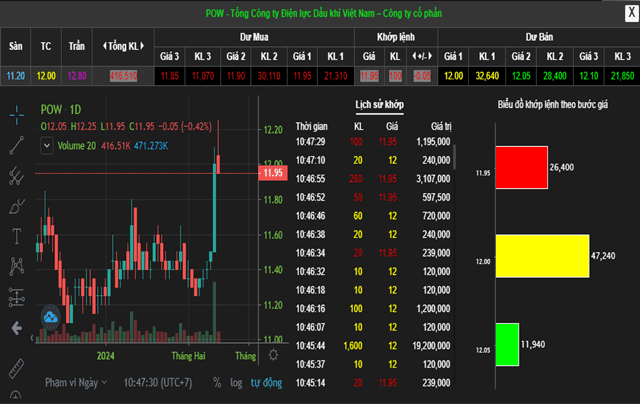This screenshot has width=640, height=404.
Task: Click the Dư Mua KL 2 value 30,110
Action: tap(269, 76)
